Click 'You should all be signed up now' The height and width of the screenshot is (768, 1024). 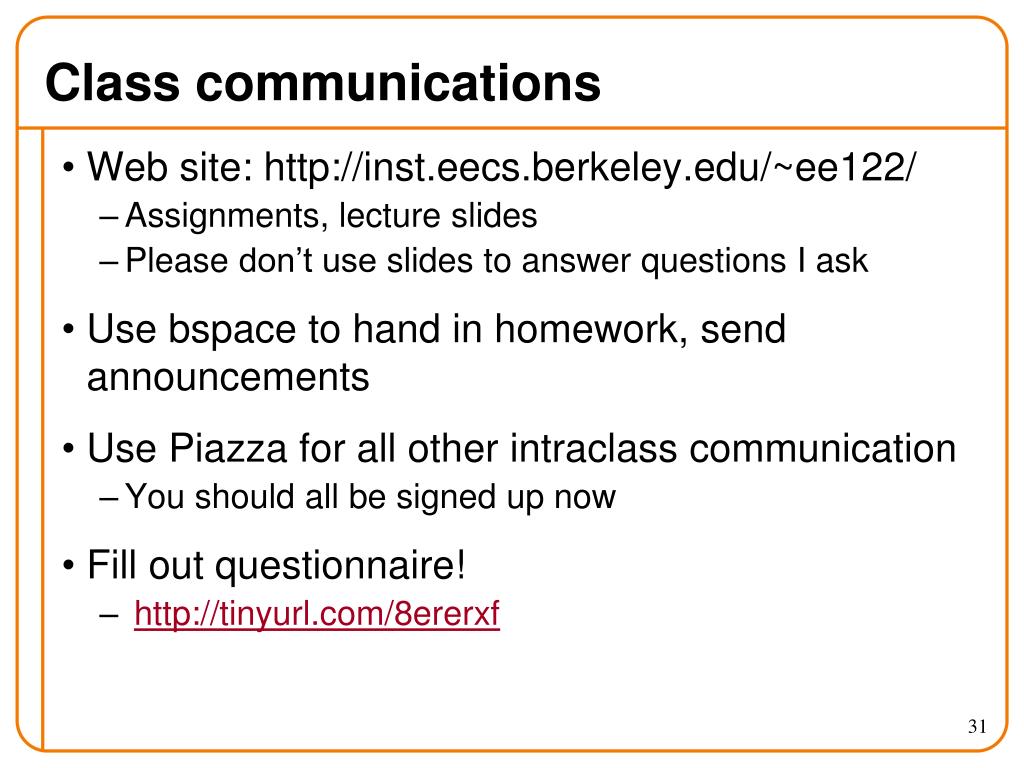370,498
